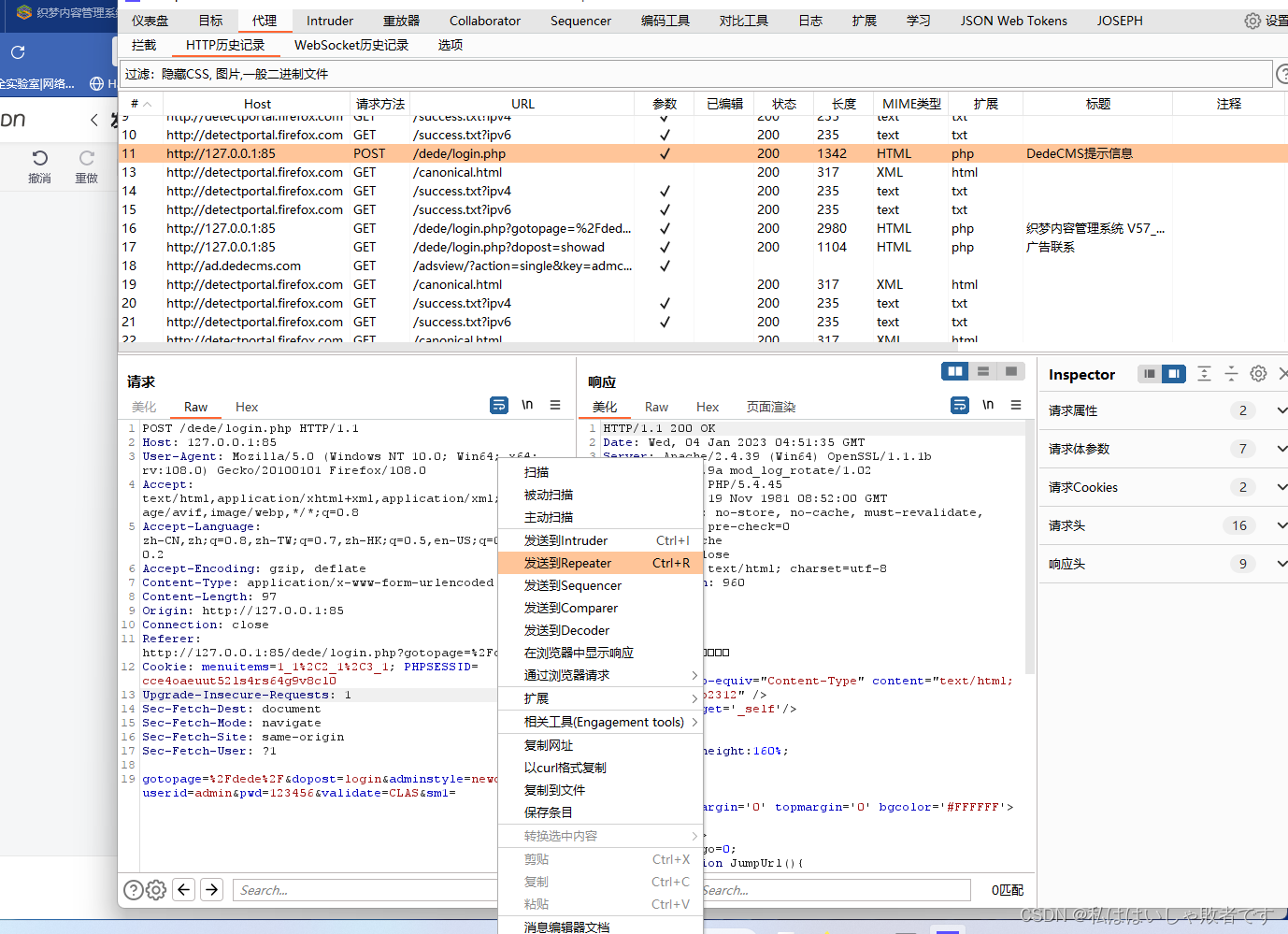
Task: Click the filter bar 过滤 settings
Action: [696, 74]
